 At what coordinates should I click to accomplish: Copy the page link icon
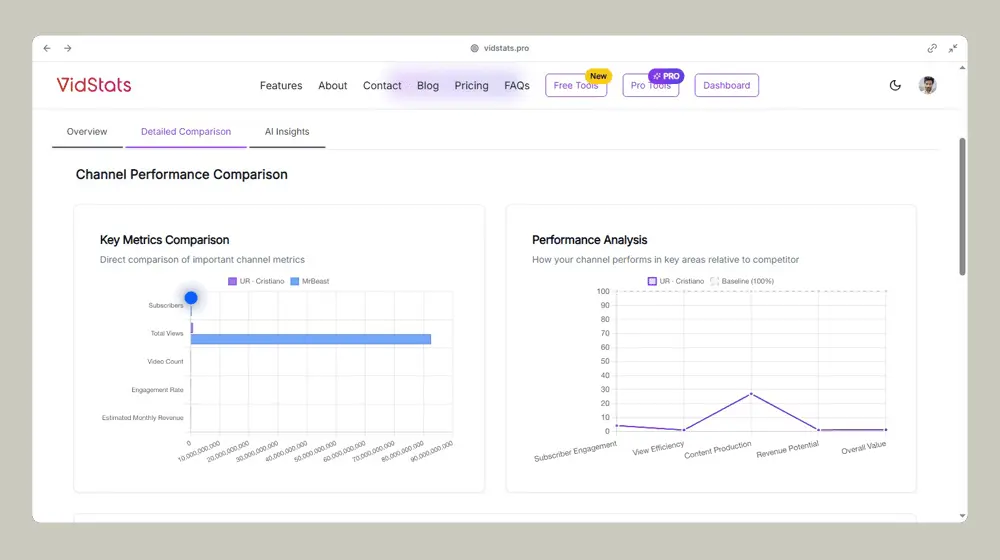932,48
